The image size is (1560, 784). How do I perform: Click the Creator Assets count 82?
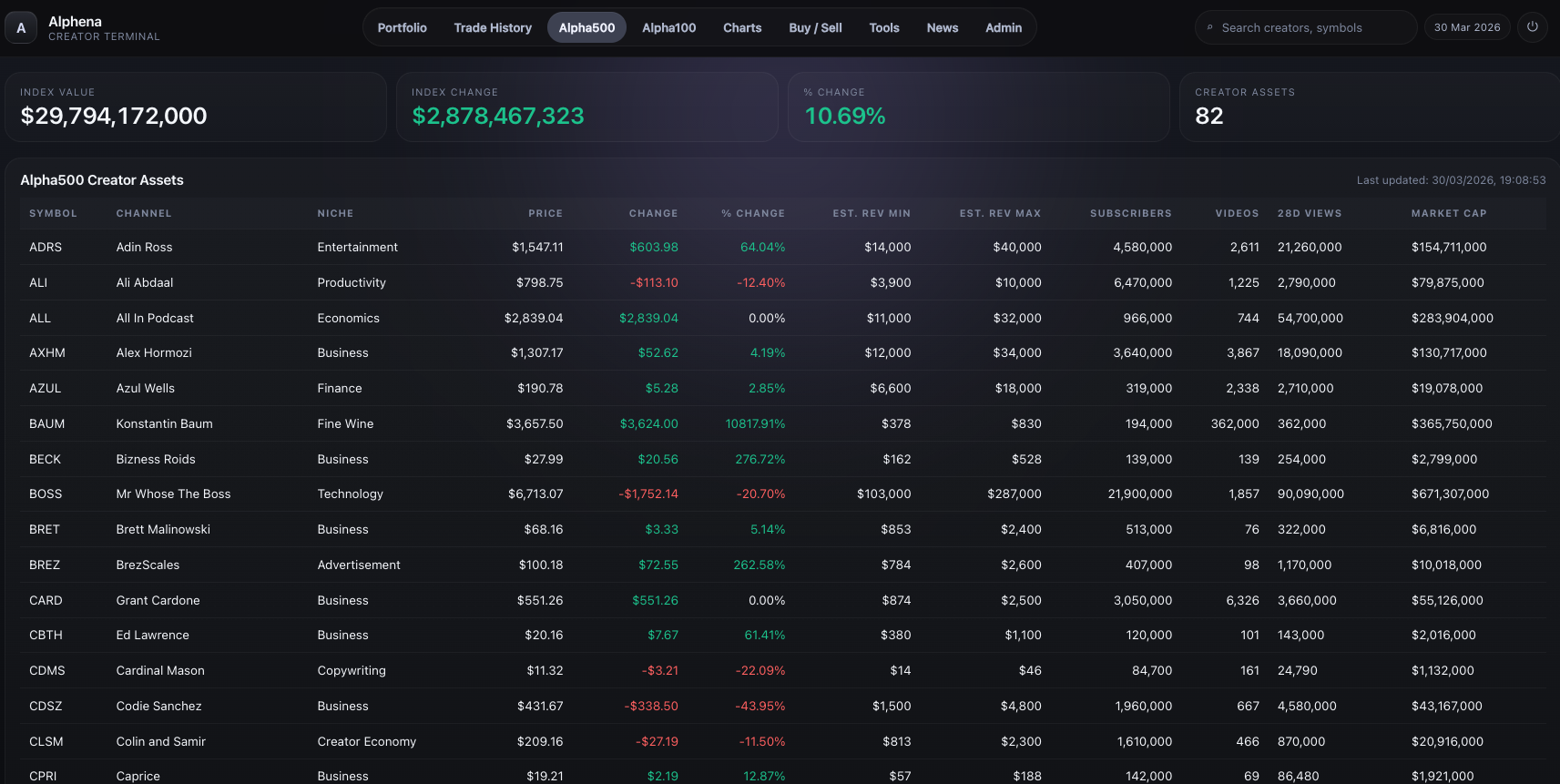pyautogui.click(x=1209, y=116)
